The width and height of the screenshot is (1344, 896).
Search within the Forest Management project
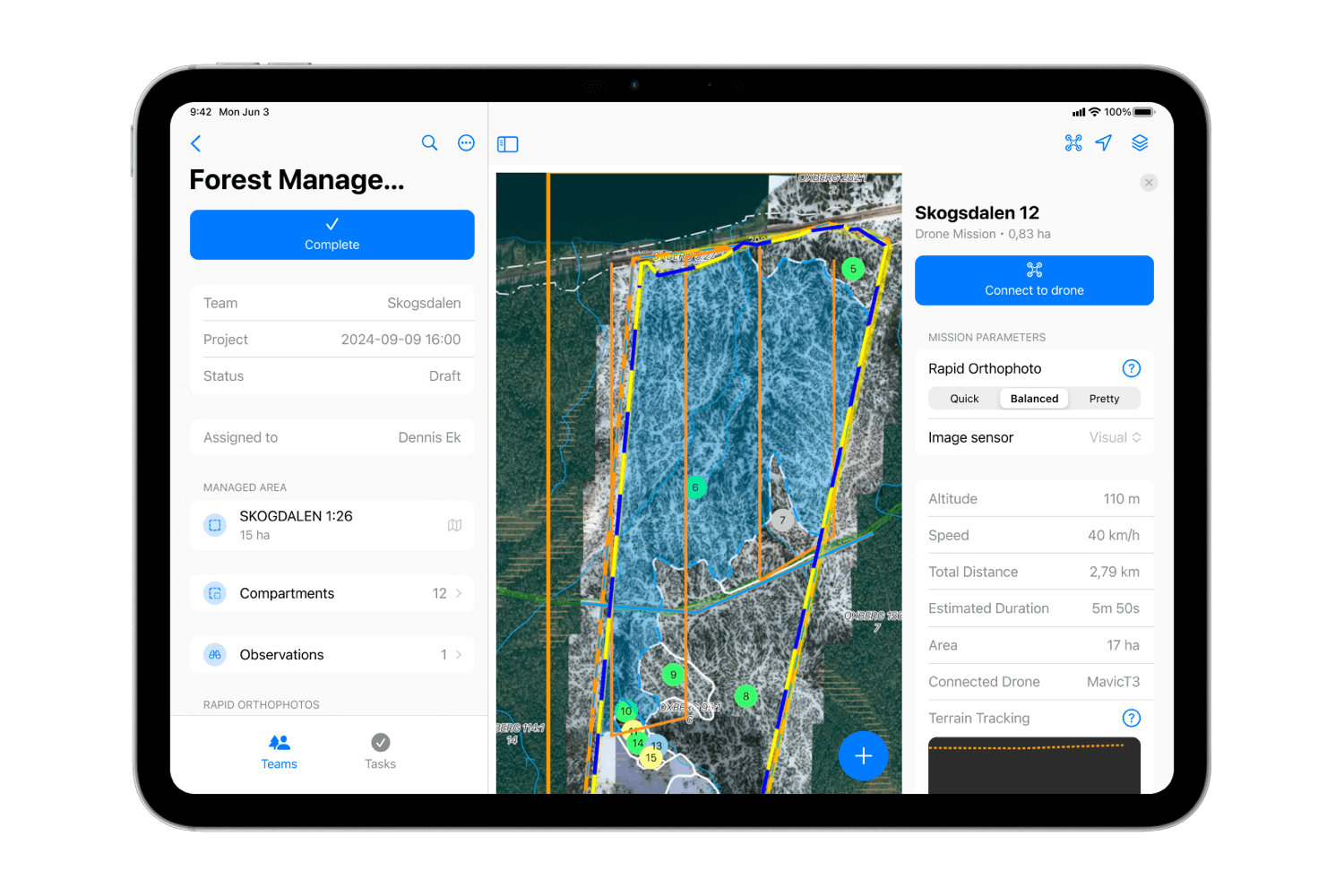[x=429, y=142]
